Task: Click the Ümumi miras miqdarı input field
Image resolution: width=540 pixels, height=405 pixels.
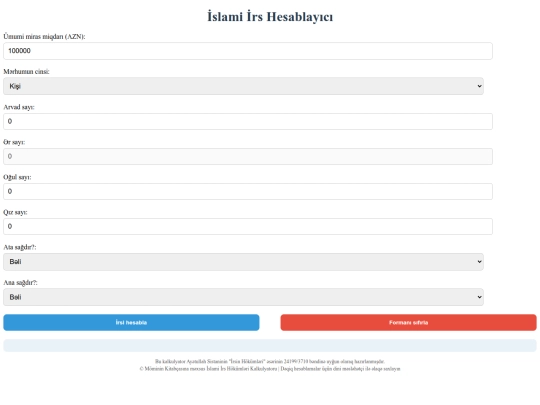Action: [x=248, y=51]
